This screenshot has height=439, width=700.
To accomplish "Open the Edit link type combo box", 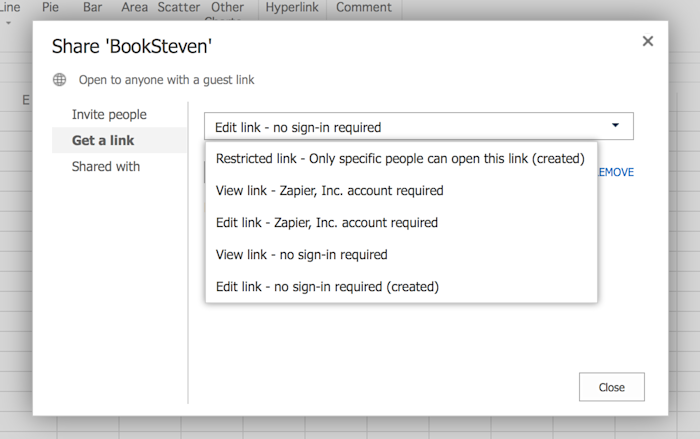I will (419, 126).
